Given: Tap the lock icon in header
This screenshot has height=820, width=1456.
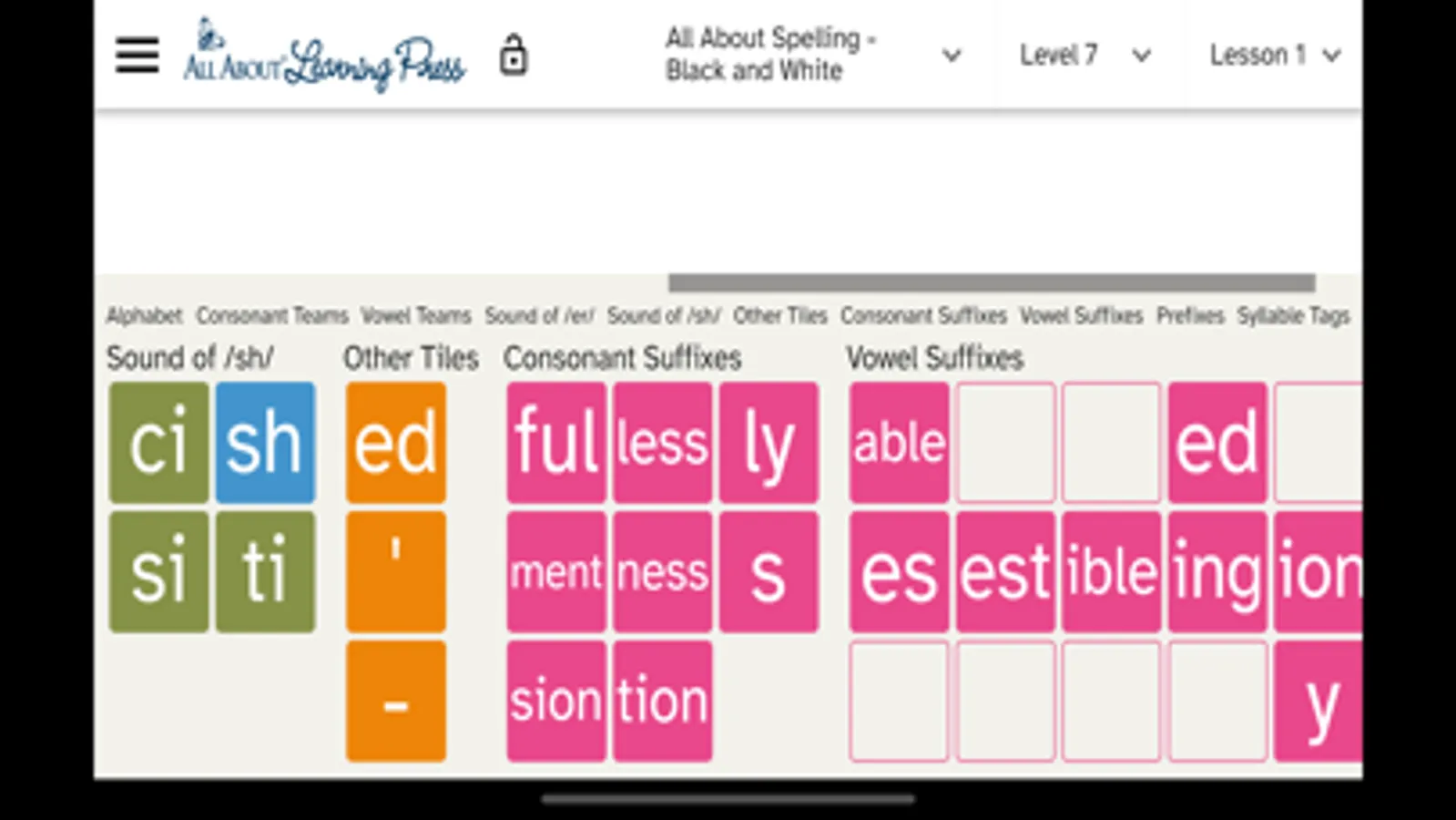Looking at the screenshot, I should (x=514, y=56).
